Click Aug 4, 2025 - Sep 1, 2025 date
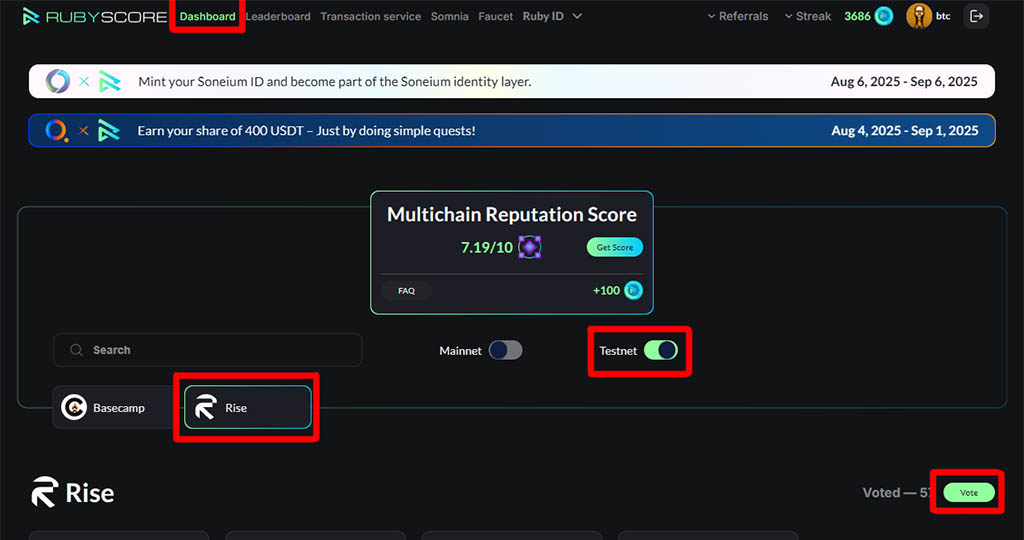Screen dimensions: 1024x540 [904, 131]
